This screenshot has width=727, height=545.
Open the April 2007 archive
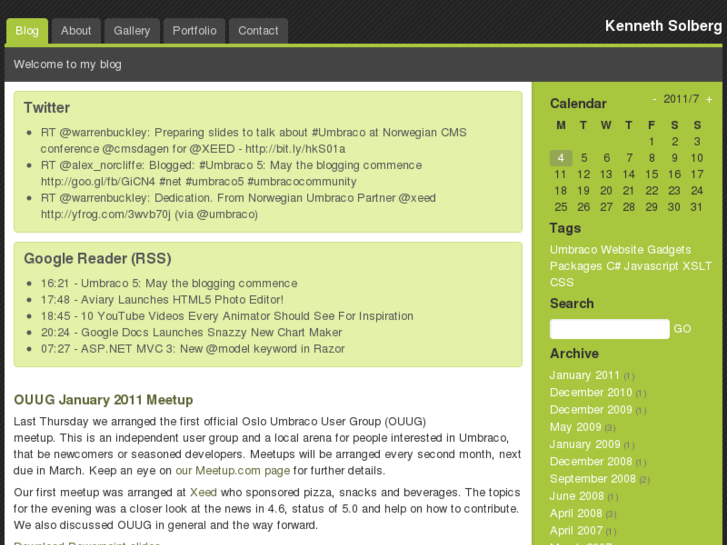(576, 531)
